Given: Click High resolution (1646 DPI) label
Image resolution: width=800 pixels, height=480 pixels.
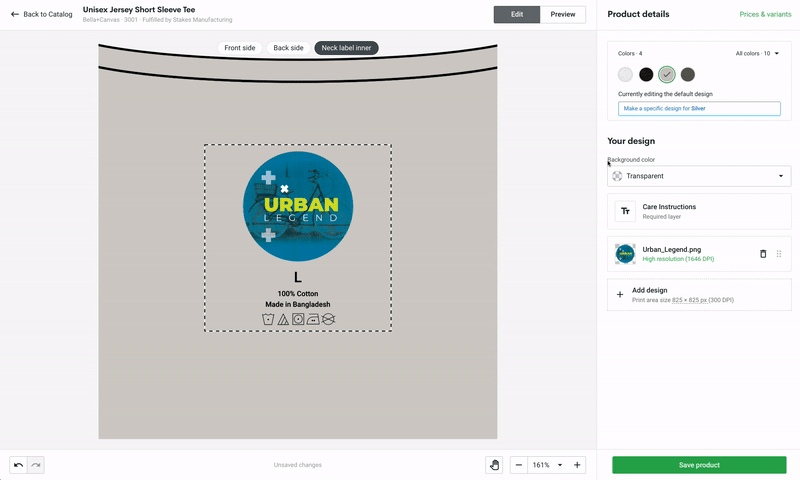Looking at the screenshot, I should pyautogui.click(x=678, y=259).
